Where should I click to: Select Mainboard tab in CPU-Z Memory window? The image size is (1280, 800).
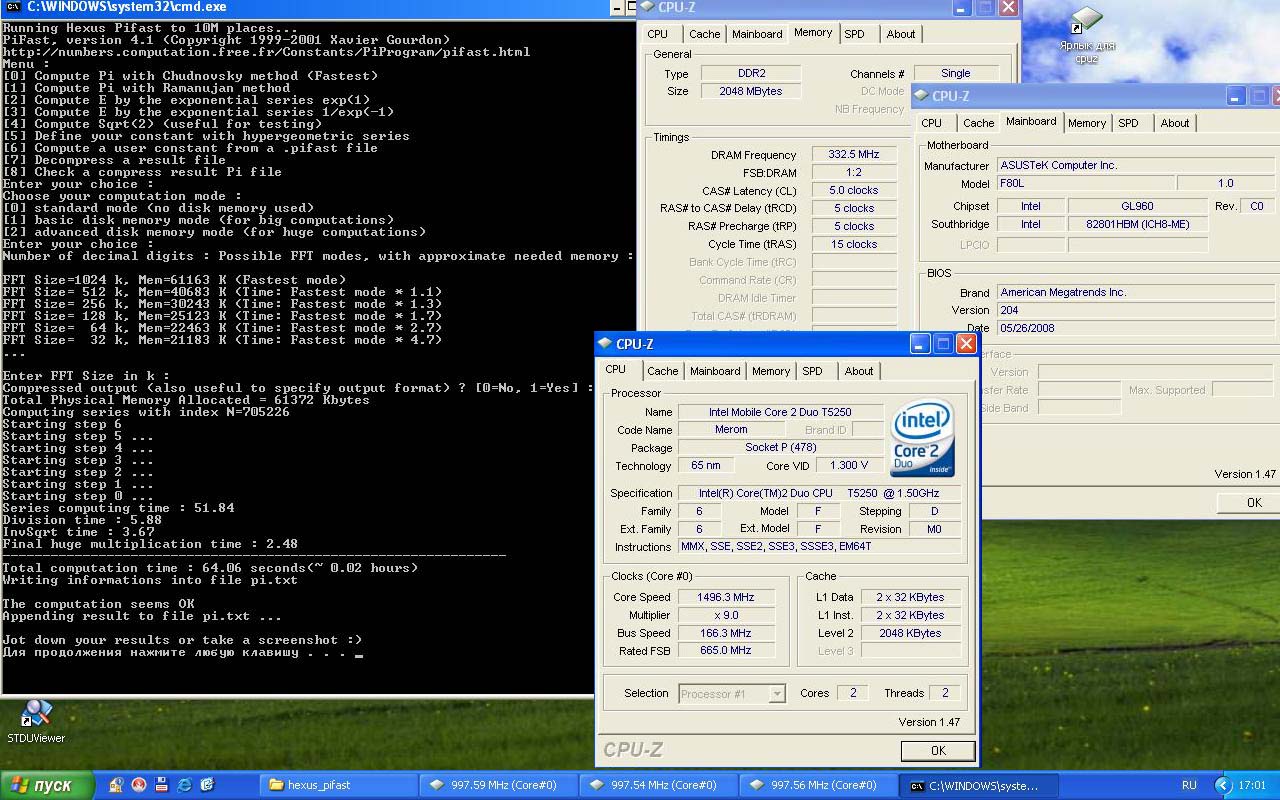pyautogui.click(x=757, y=34)
